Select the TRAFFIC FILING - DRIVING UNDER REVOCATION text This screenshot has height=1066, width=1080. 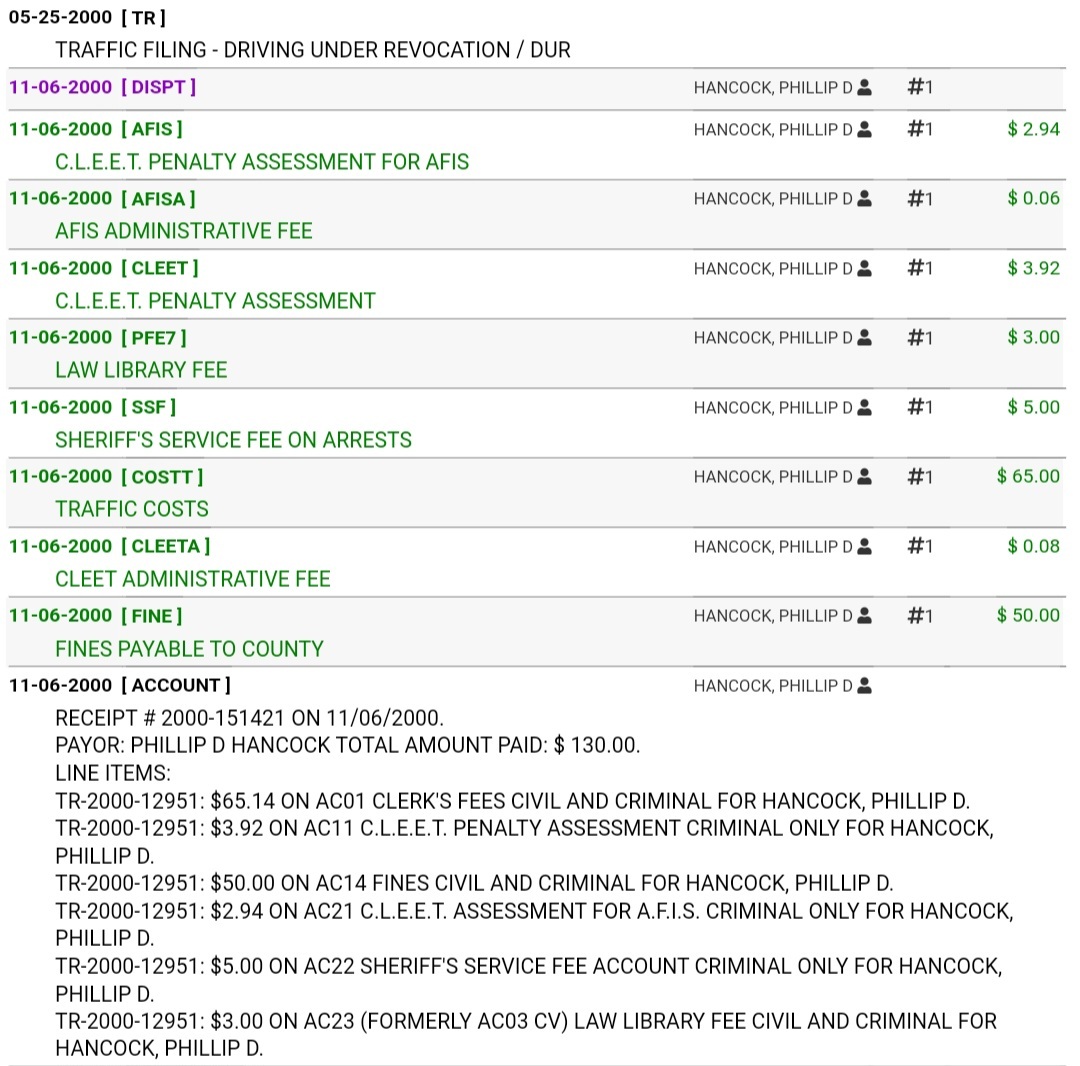312,50
